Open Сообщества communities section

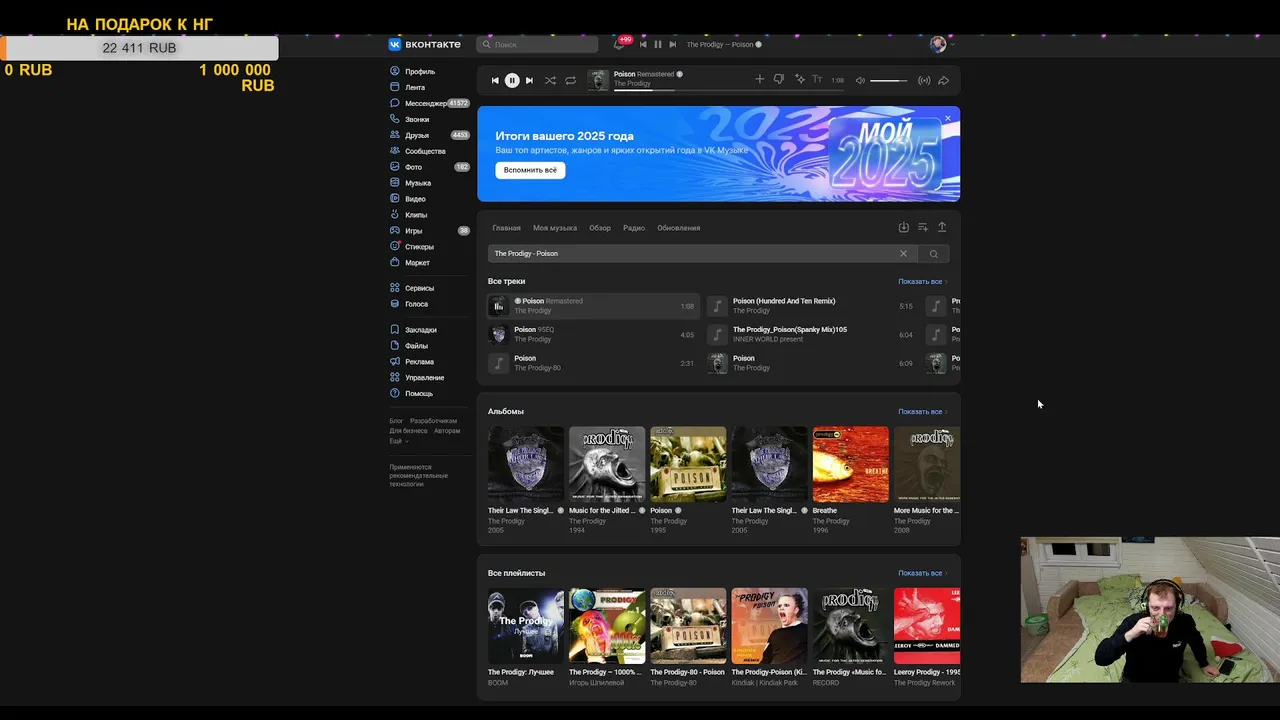coord(418,151)
